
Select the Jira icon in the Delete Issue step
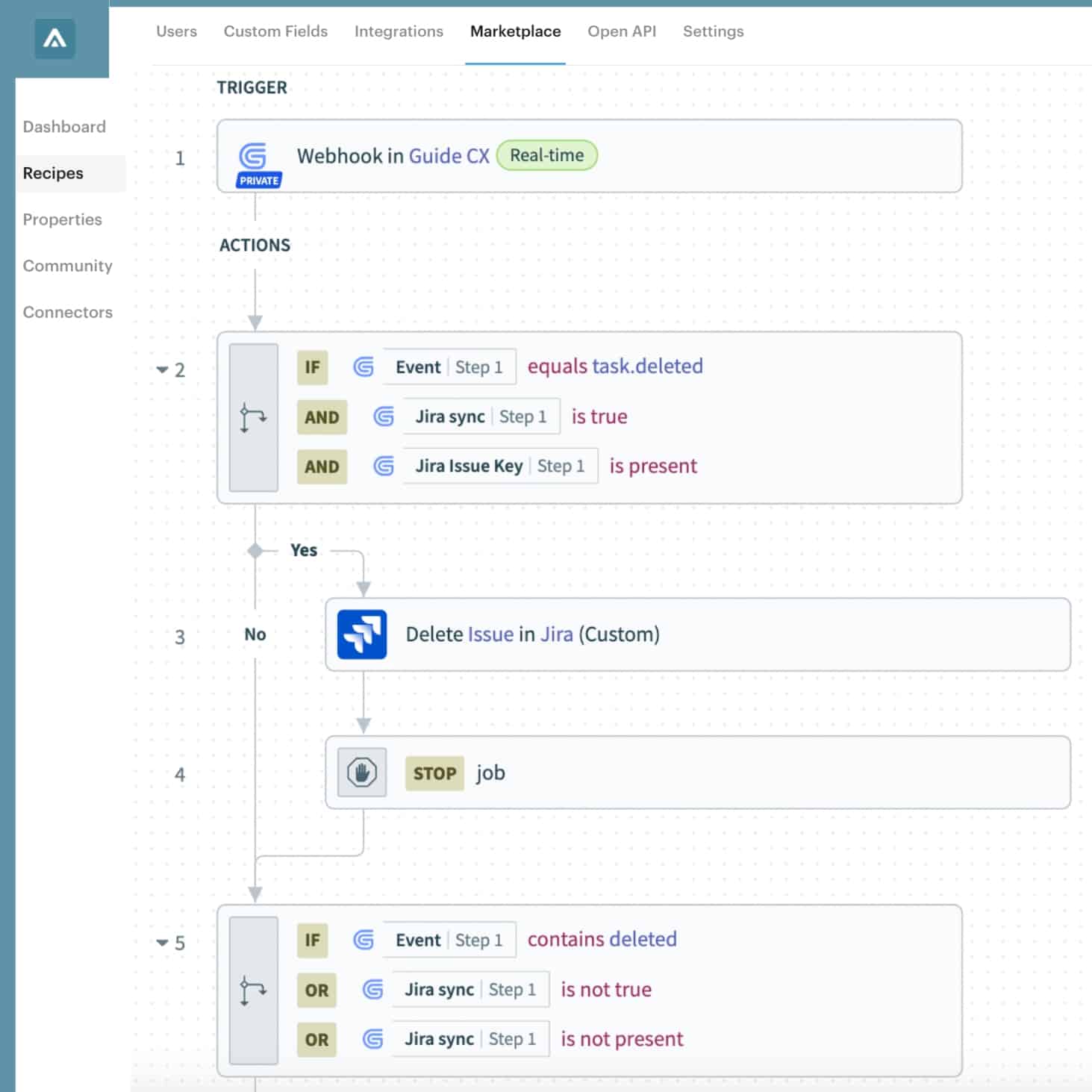coord(362,634)
